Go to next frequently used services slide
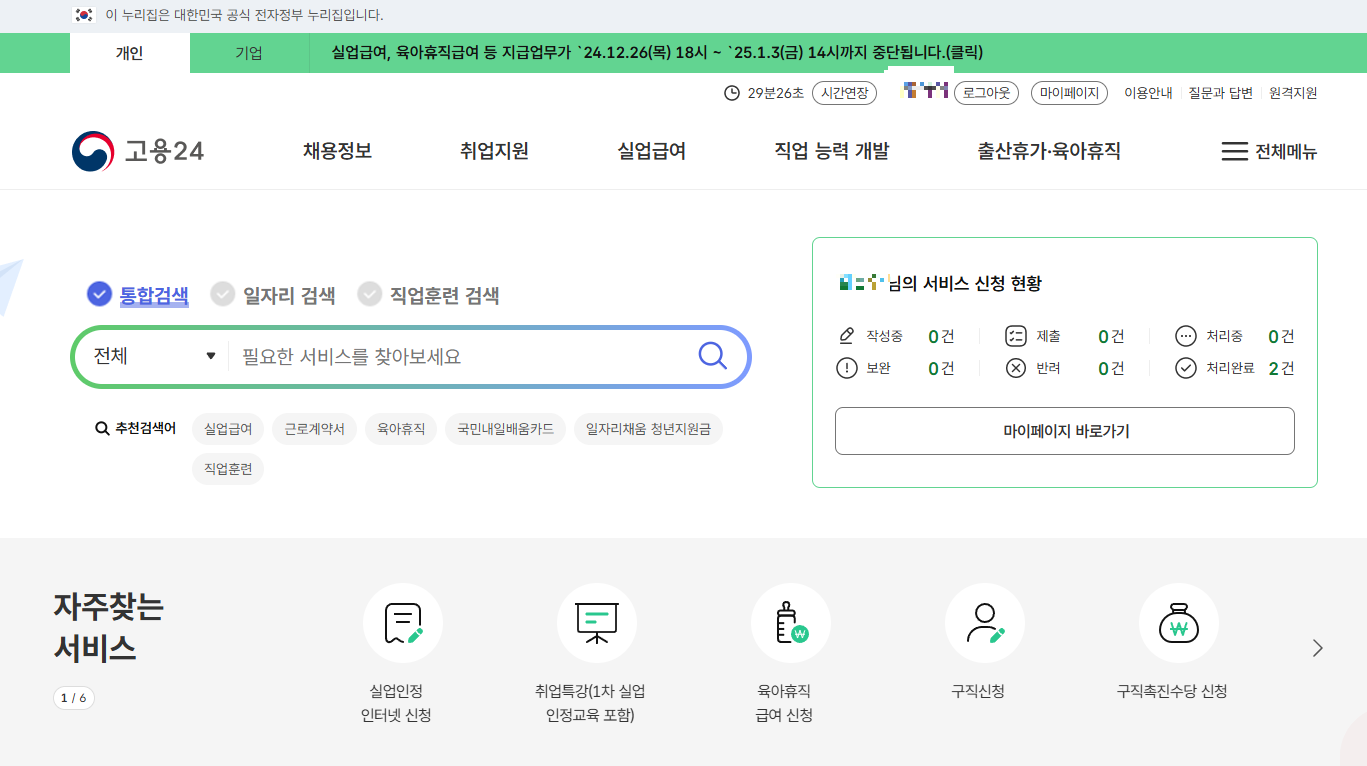The height and width of the screenshot is (766, 1367). tap(1317, 648)
